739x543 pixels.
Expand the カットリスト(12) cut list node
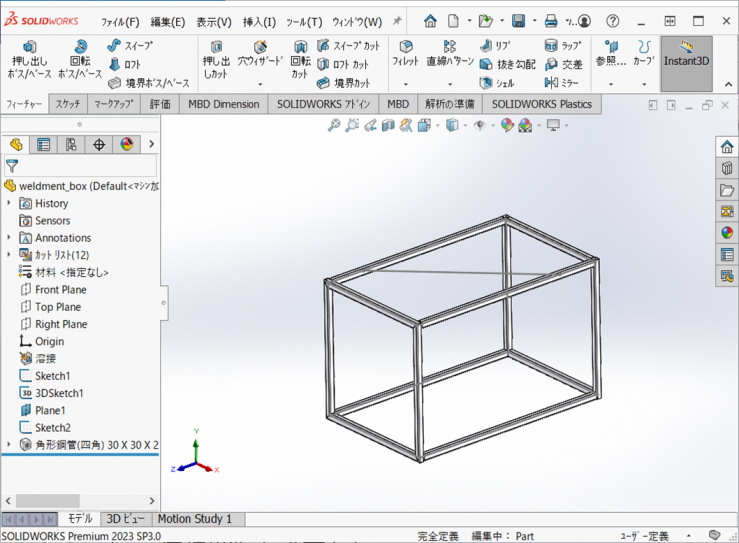click(x=9, y=255)
